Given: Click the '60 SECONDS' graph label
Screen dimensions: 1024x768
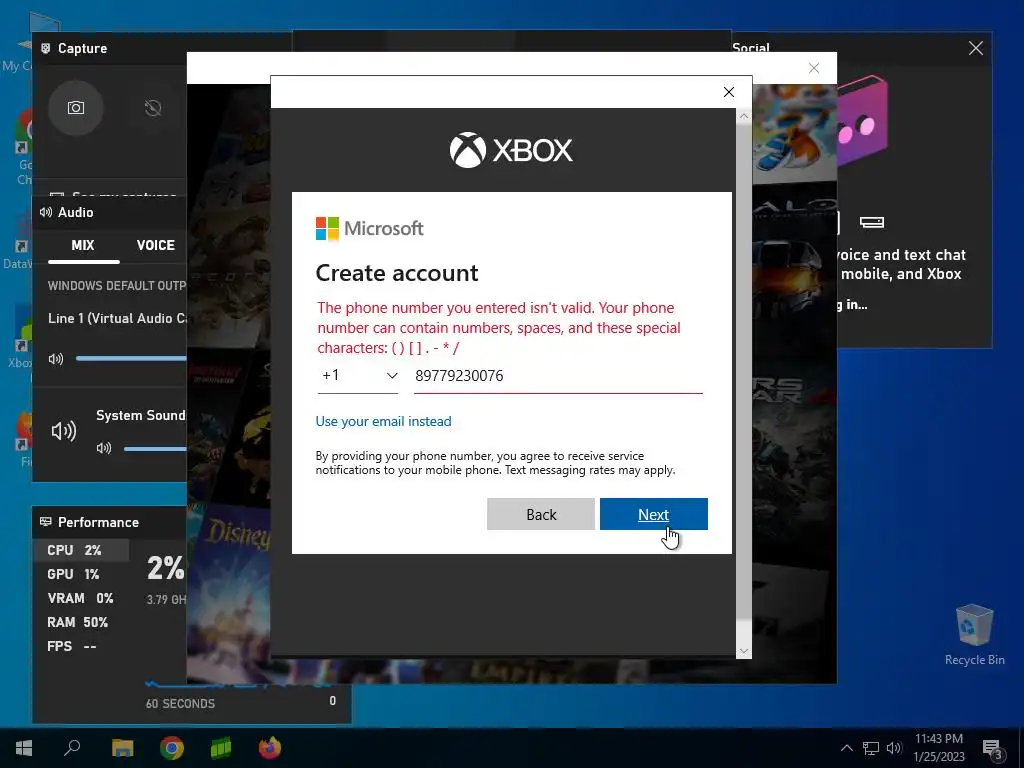Looking at the screenshot, I should tap(180, 703).
